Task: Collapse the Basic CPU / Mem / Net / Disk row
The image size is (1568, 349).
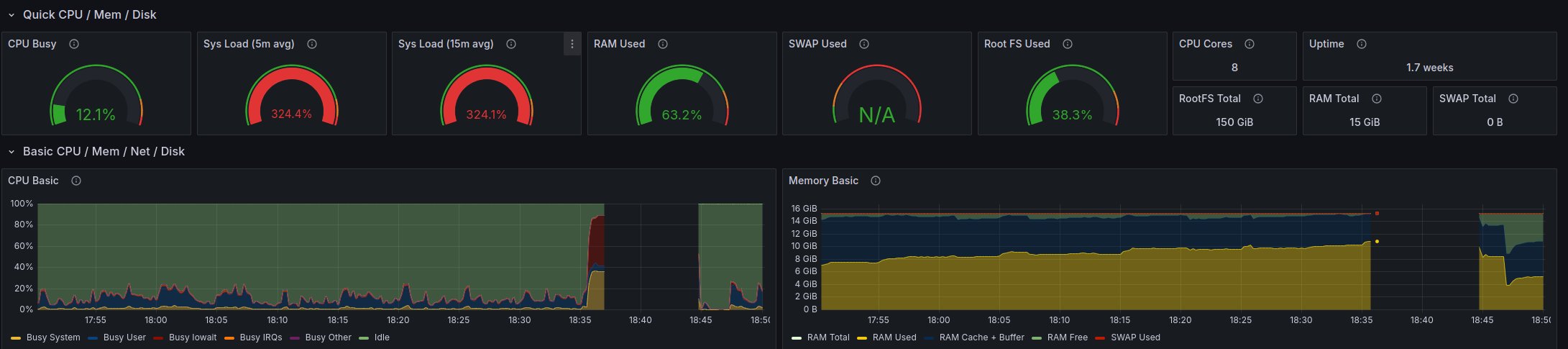Action: tap(12, 152)
